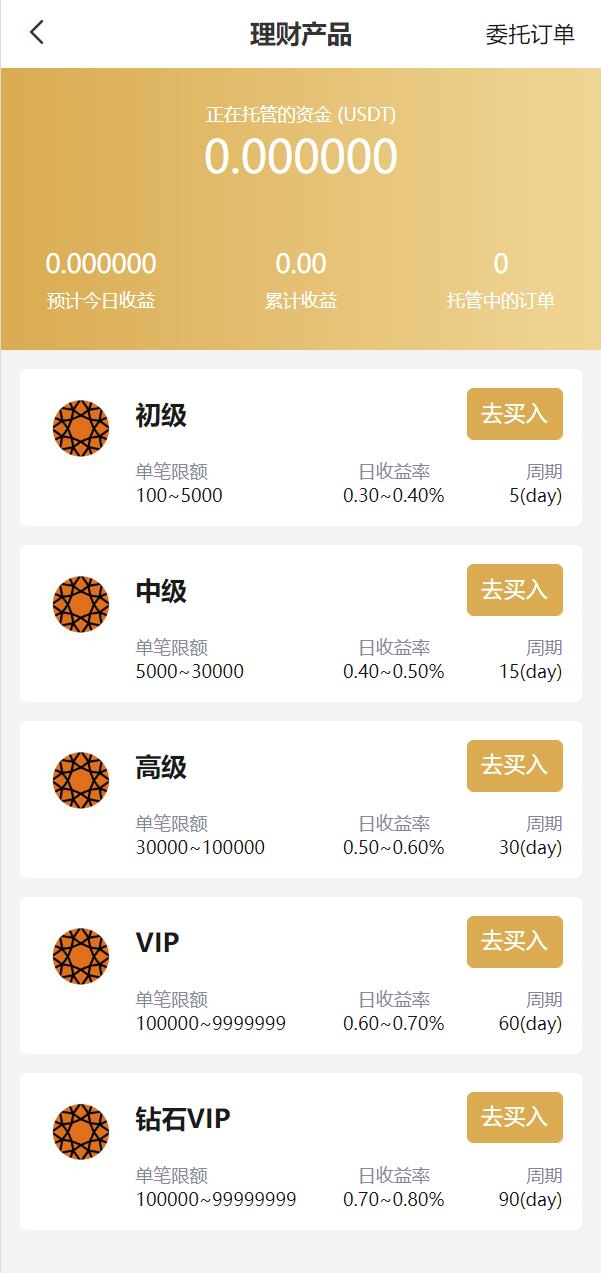The width and height of the screenshot is (601, 1273).
Task: Click the 正在托管的资金 balance amount
Action: 301,157
